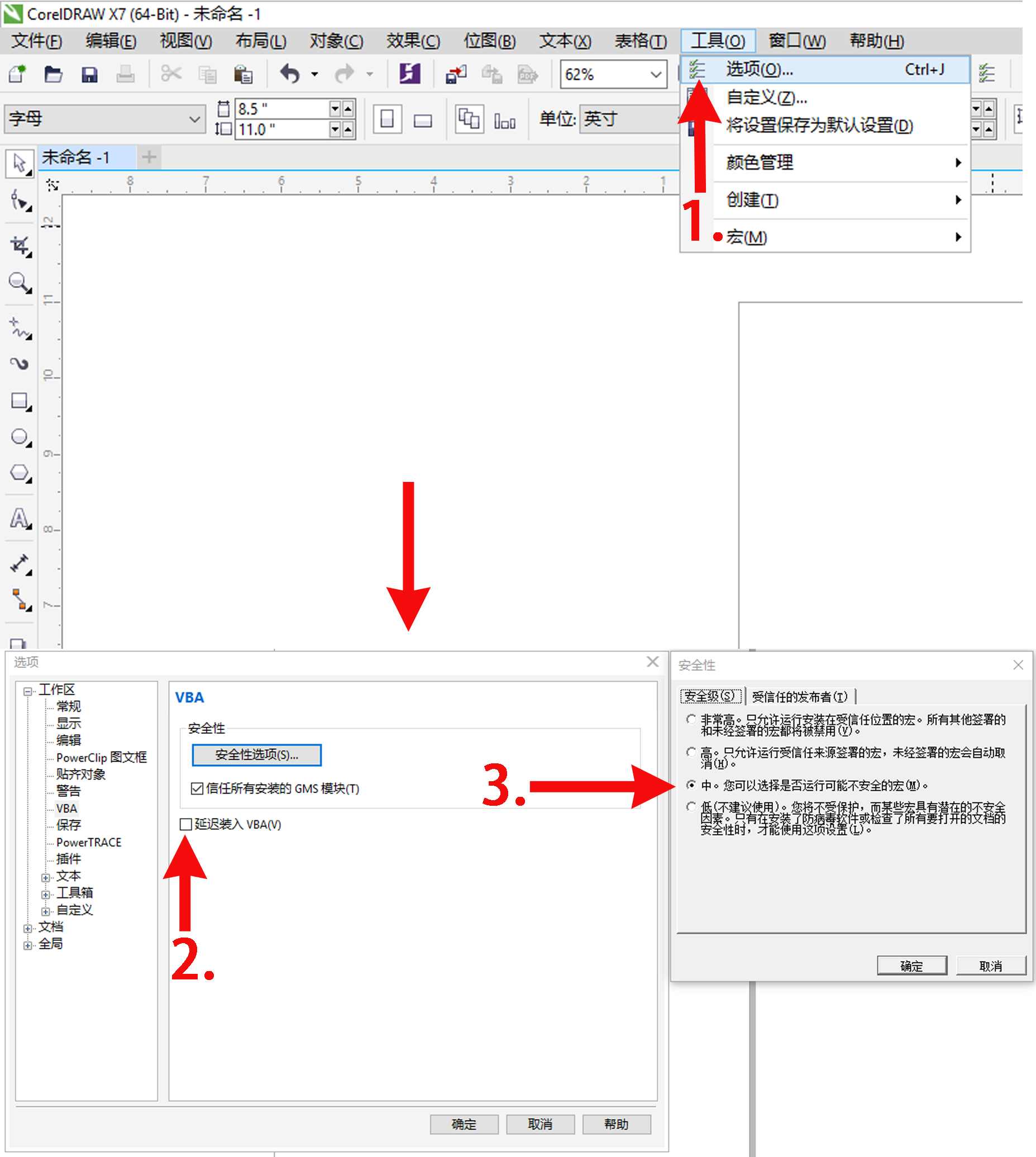Click the Copy icon in toolbar

tap(207, 75)
